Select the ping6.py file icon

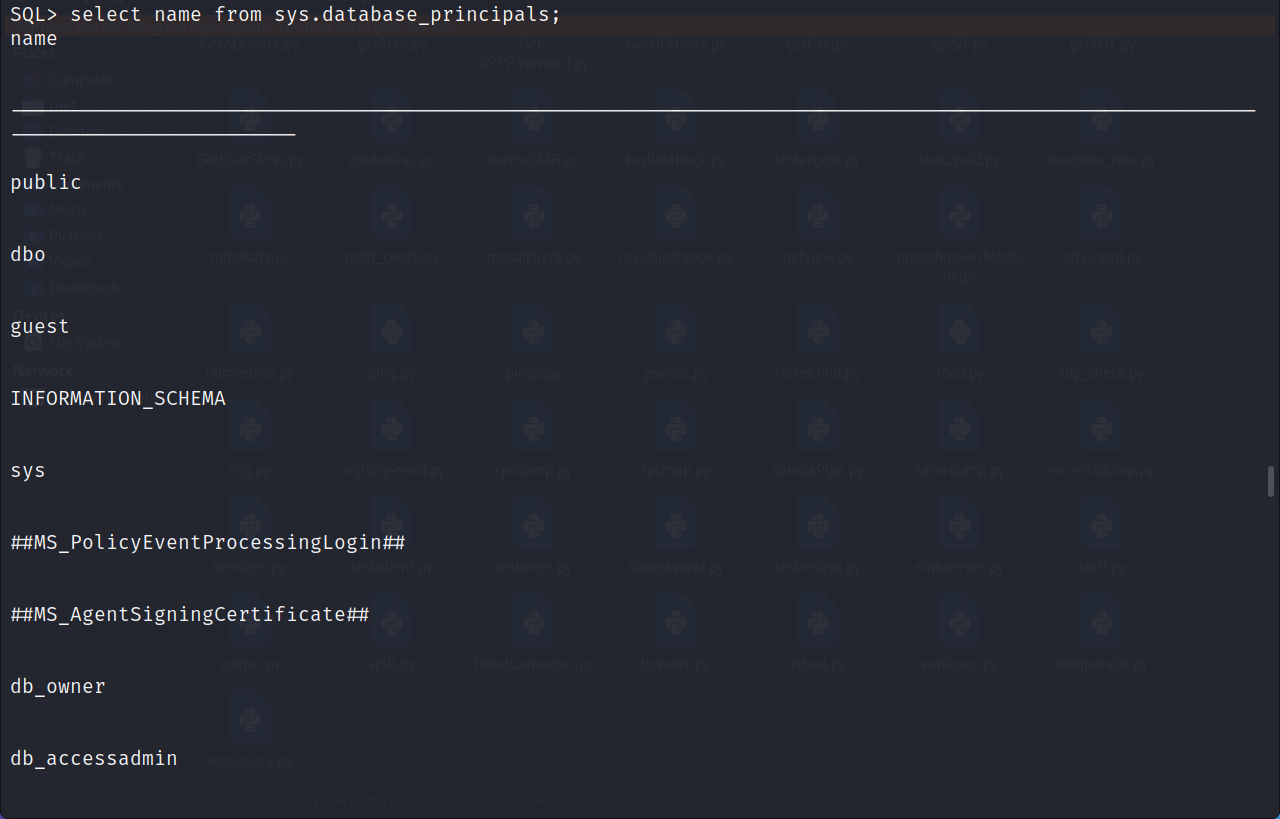[534, 330]
